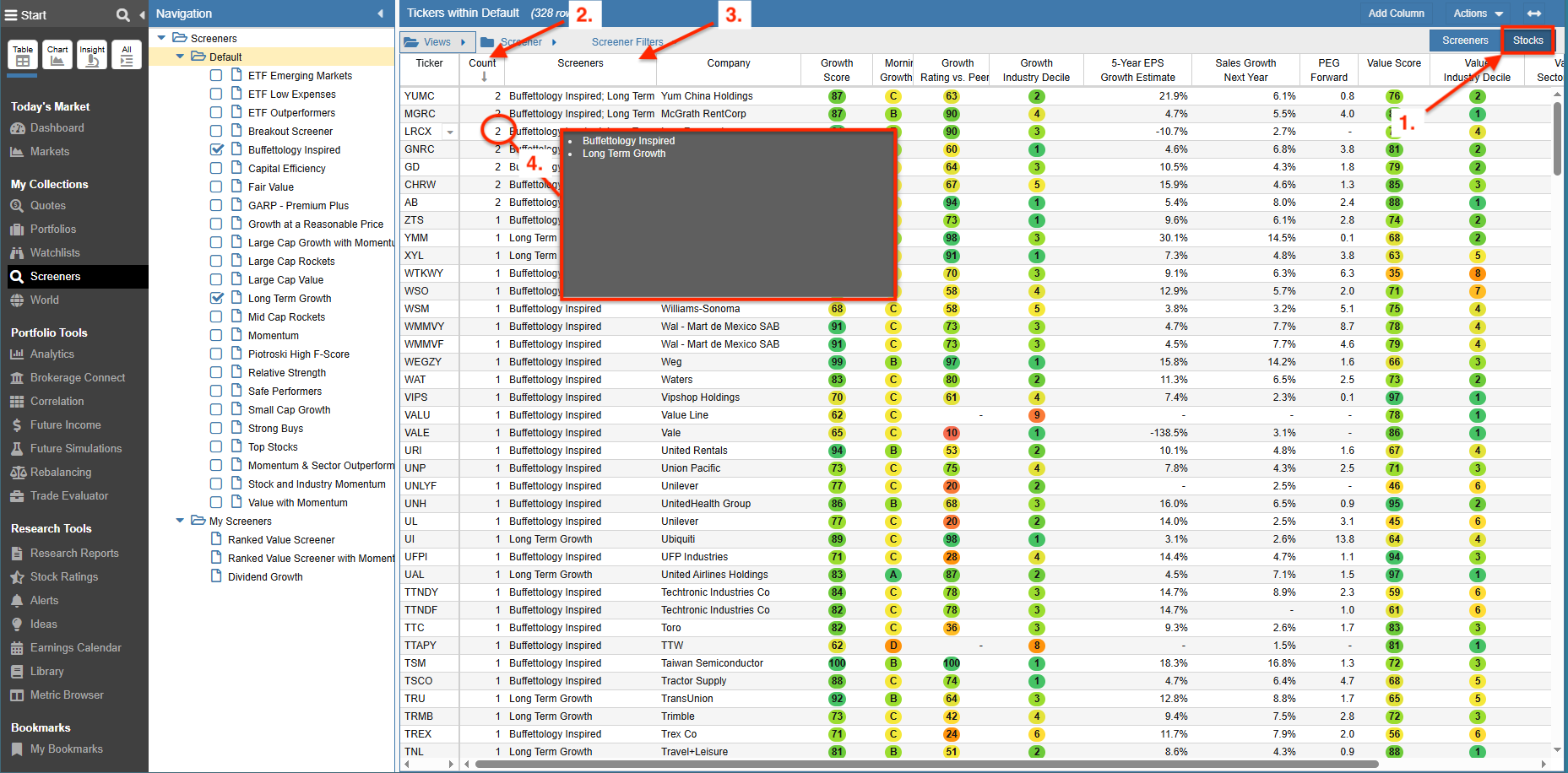Open the Actions dropdown
Viewport: 1568px width, 773px height.
point(1478,14)
